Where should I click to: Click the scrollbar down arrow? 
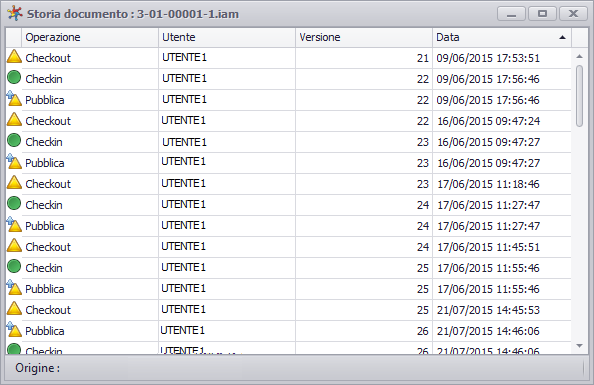point(579,346)
